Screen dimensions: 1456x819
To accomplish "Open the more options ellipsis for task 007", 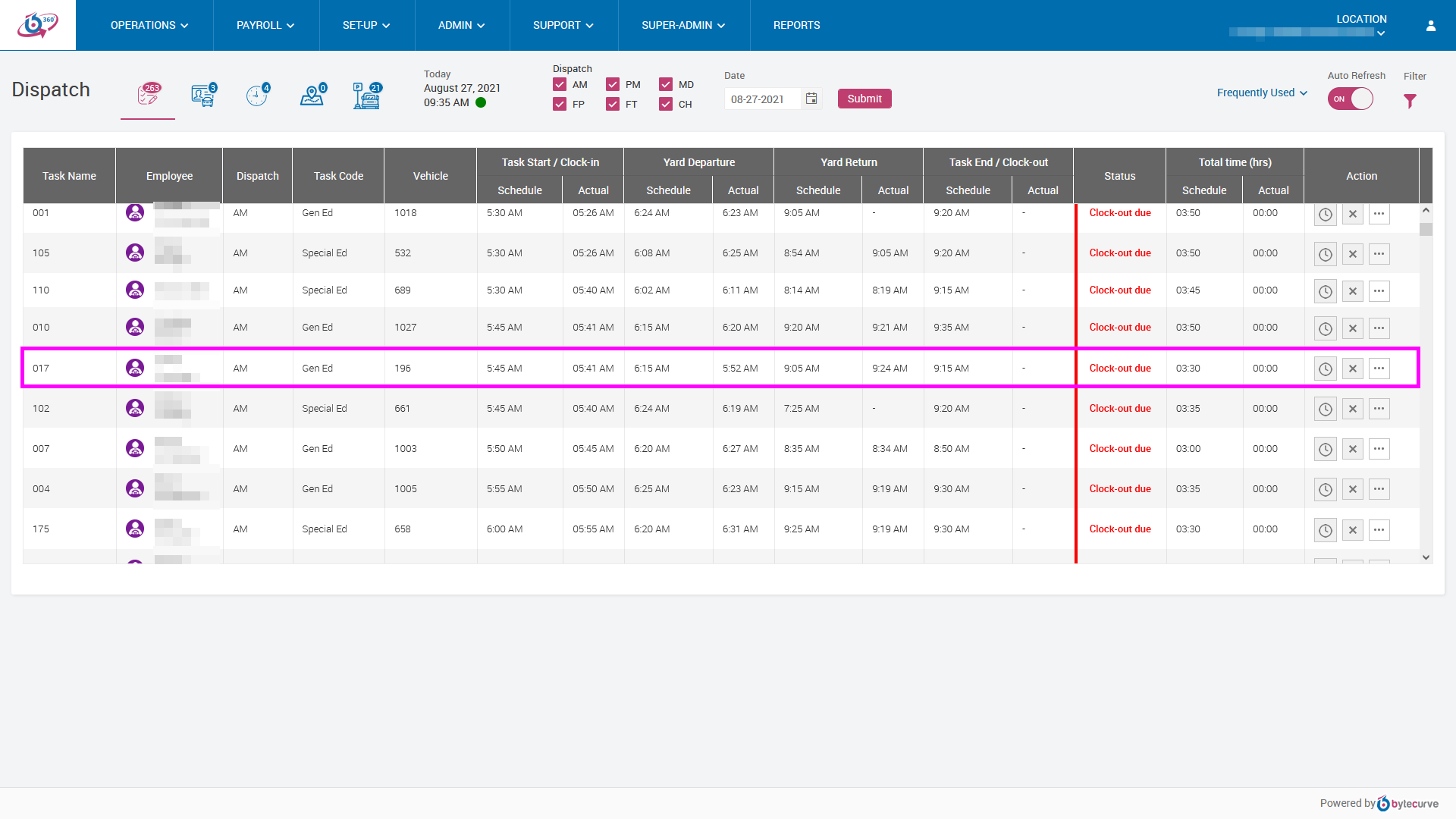I will [1379, 449].
